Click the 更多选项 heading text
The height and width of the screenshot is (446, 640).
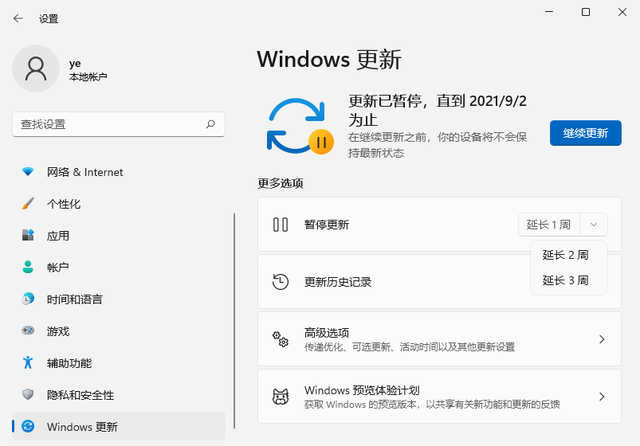(280, 183)
